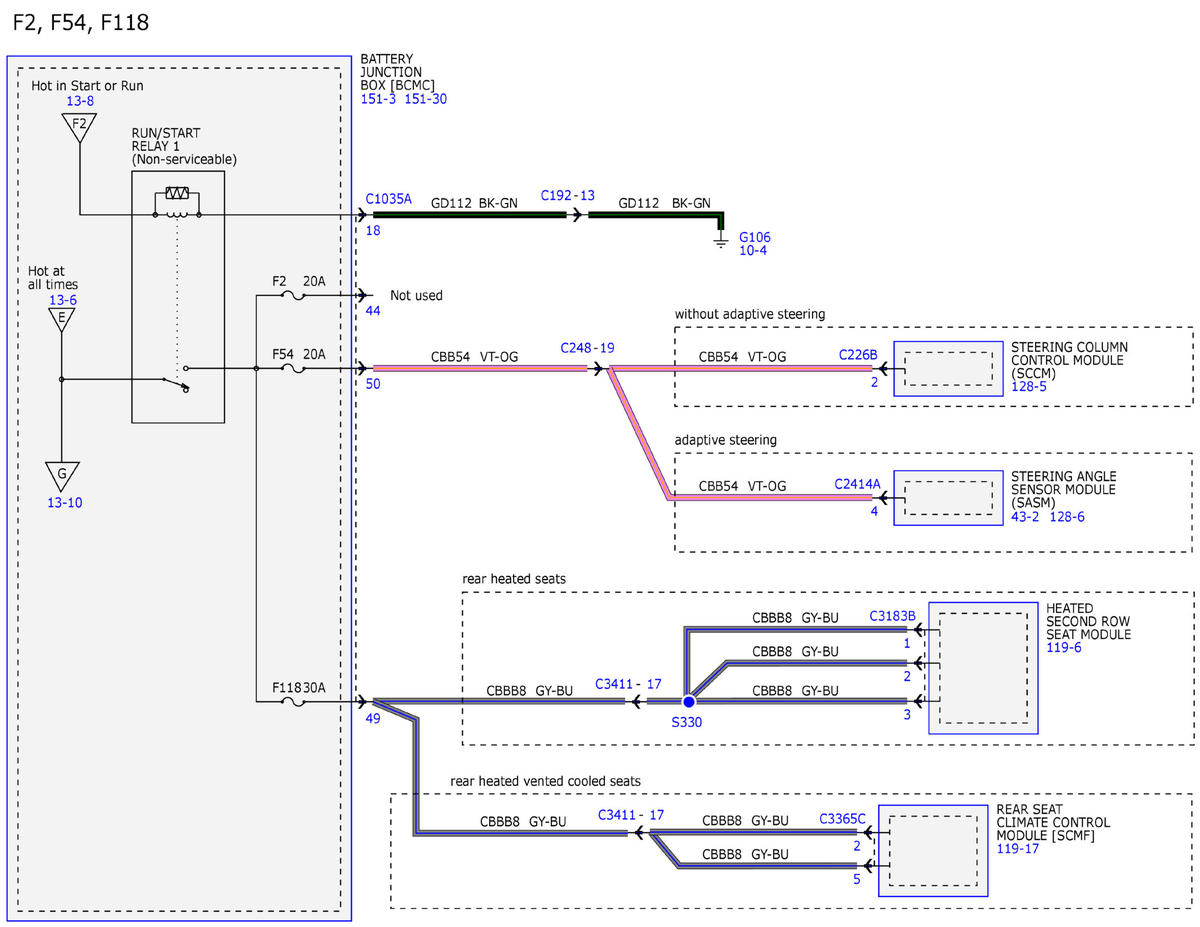
Task: Select connector C248-19 label
Action: 587,349
